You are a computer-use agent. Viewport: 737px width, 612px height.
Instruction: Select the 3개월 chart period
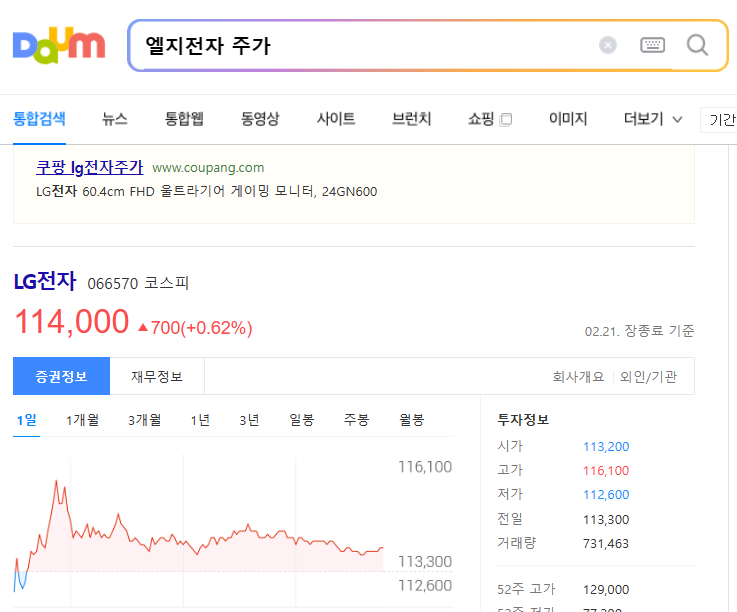pos(144,420)
